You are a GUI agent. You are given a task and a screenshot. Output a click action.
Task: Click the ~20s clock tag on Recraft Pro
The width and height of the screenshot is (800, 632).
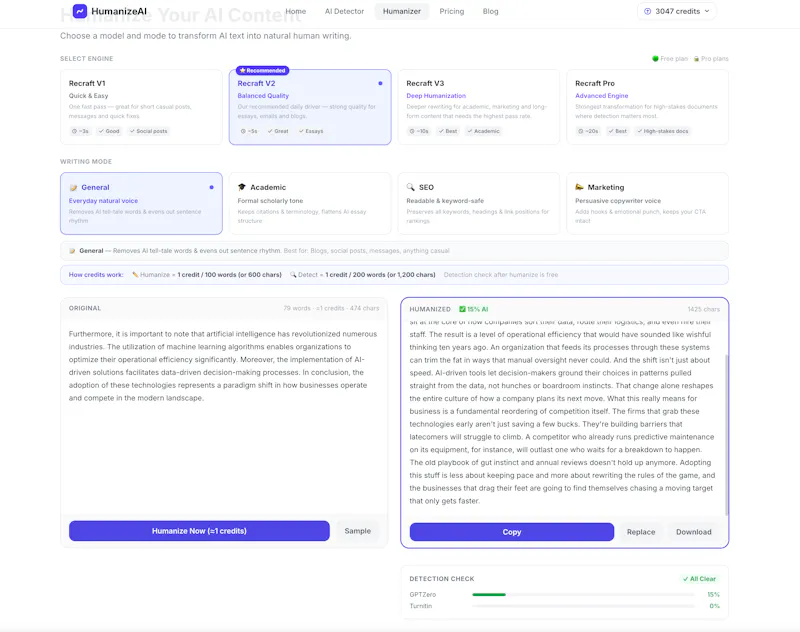[588, 131]
